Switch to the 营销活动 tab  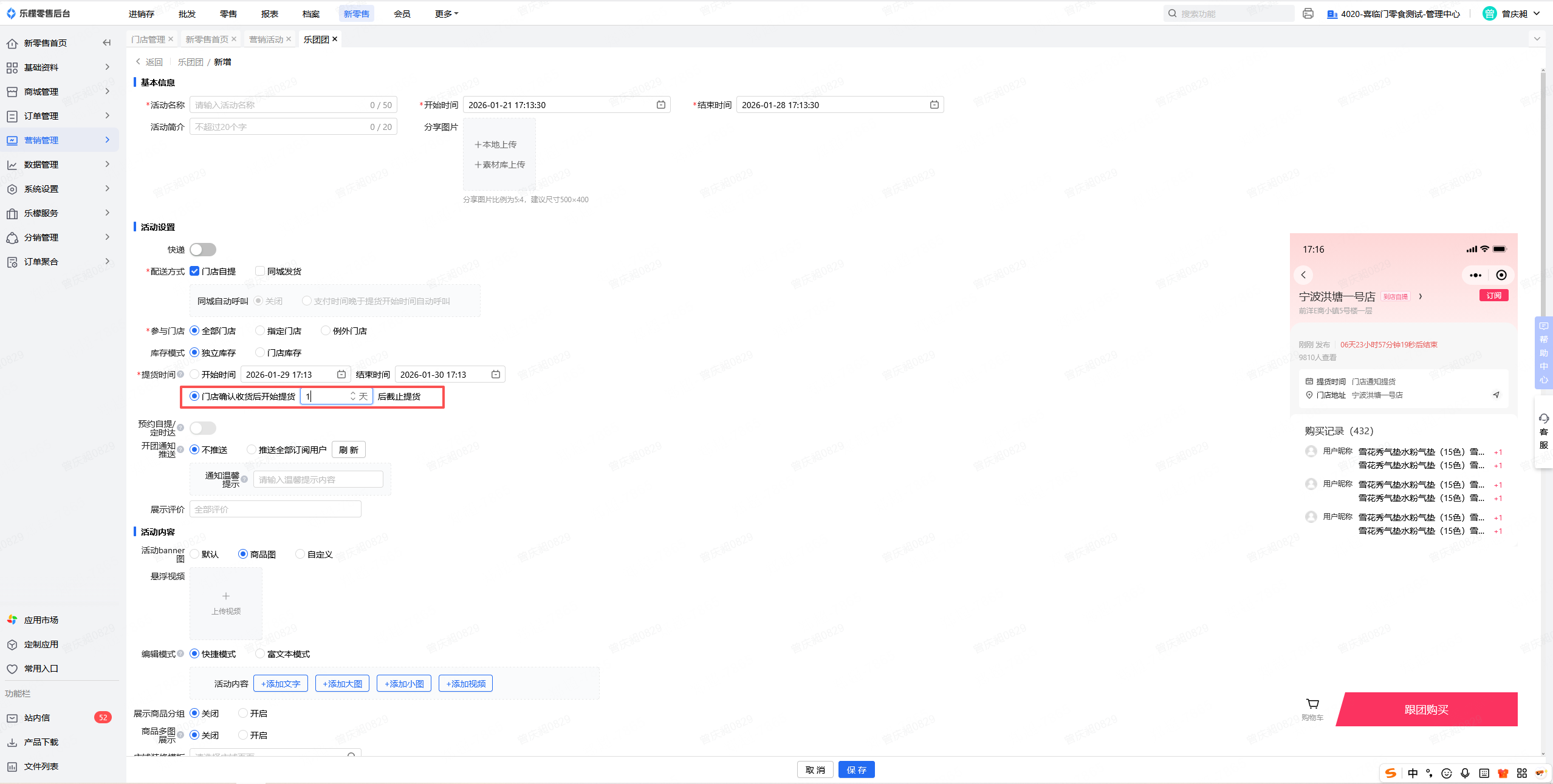pyautogui.click(x=266, y=39)
